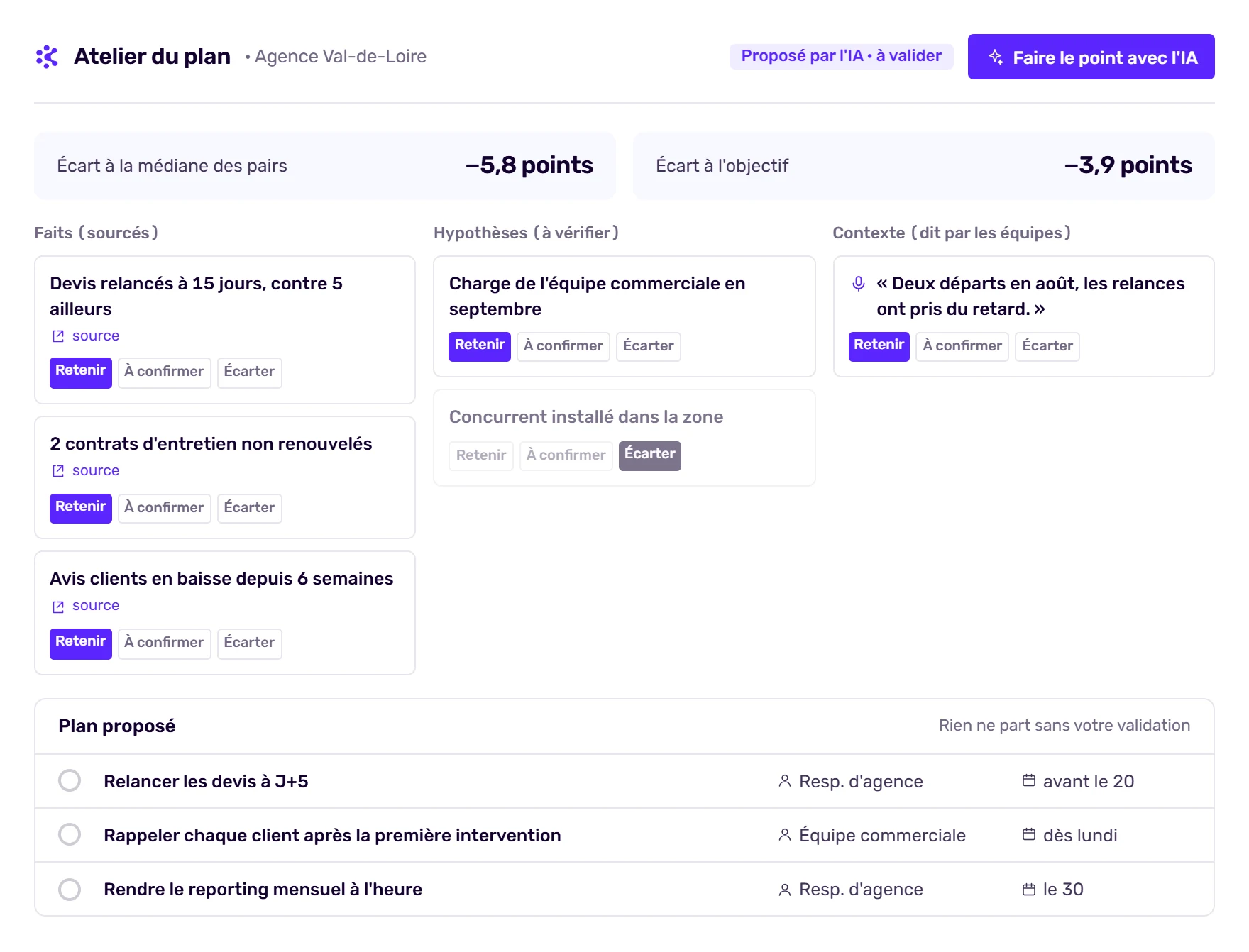Click the Atelier du plan logo icon
Viewport: 1249px width, 952px height.
point(47,57)
